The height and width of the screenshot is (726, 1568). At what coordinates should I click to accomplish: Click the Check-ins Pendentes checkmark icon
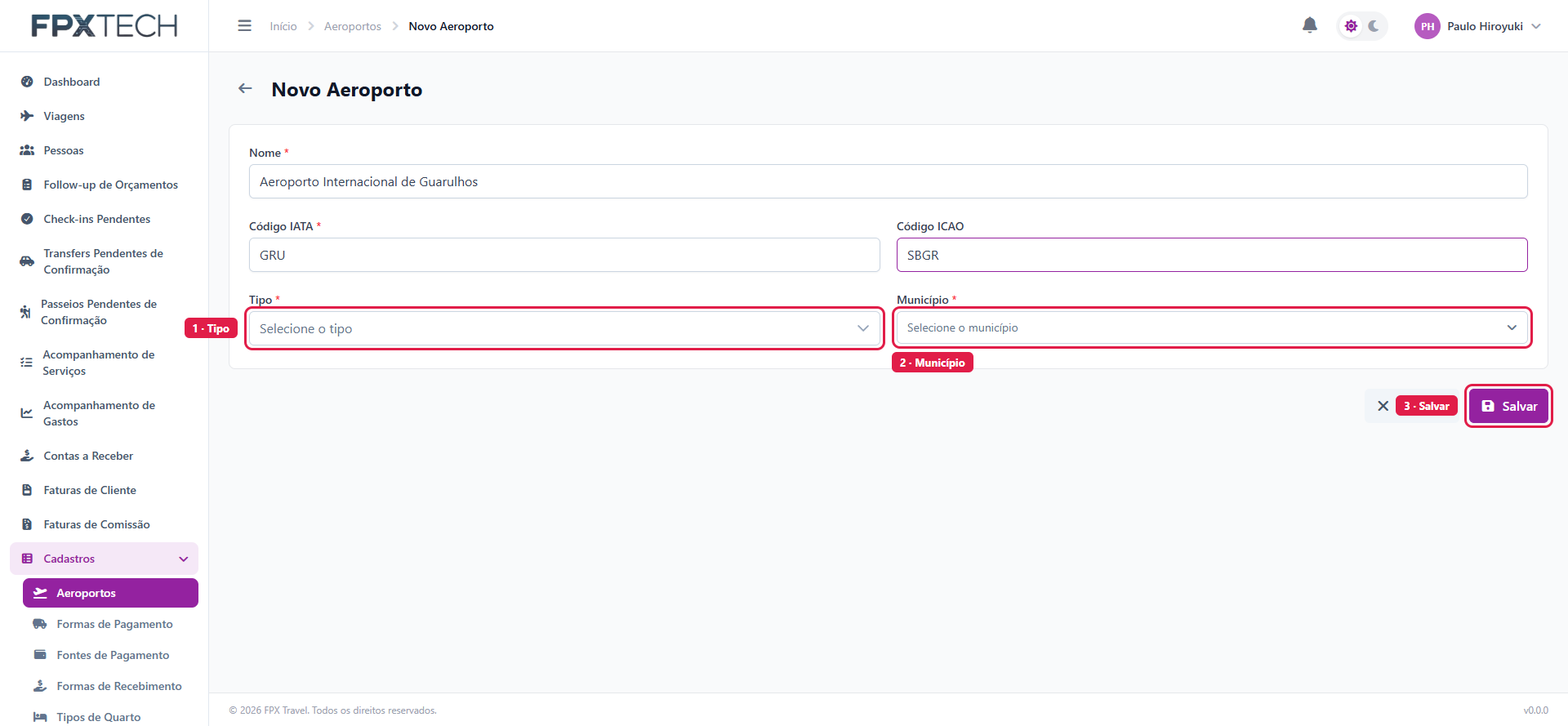[x=27, y=219]
